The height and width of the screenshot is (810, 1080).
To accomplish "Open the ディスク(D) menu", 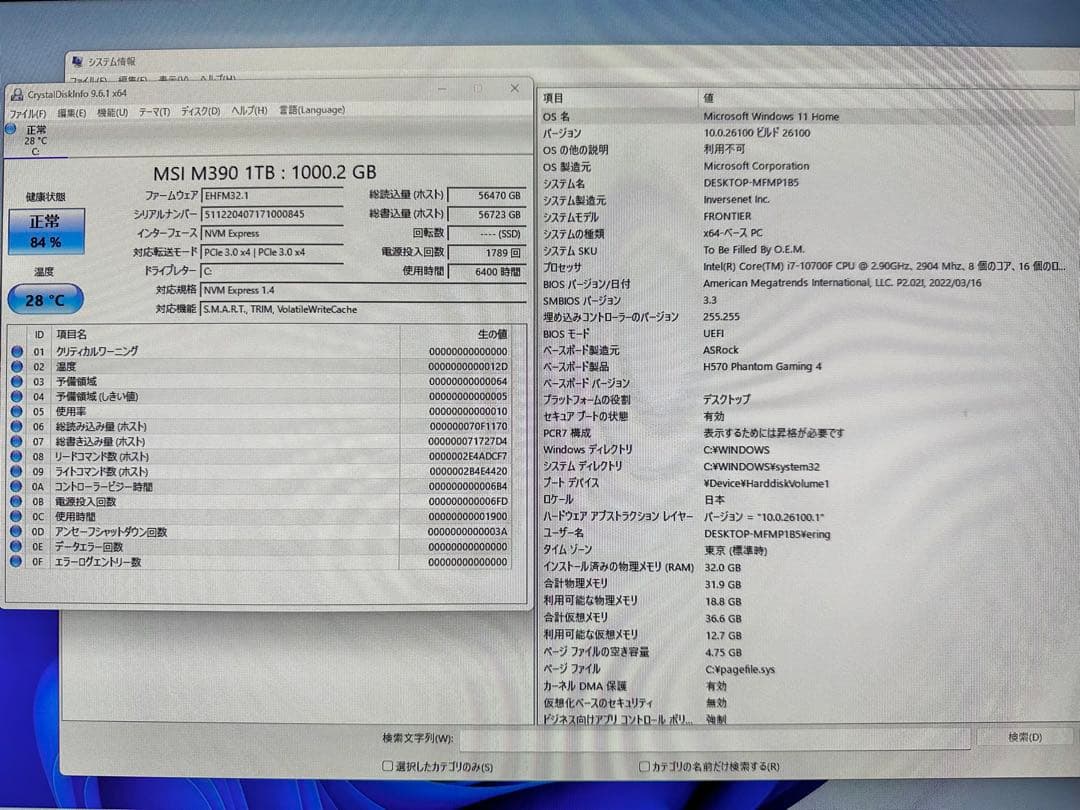I will (x=199, y=110).
